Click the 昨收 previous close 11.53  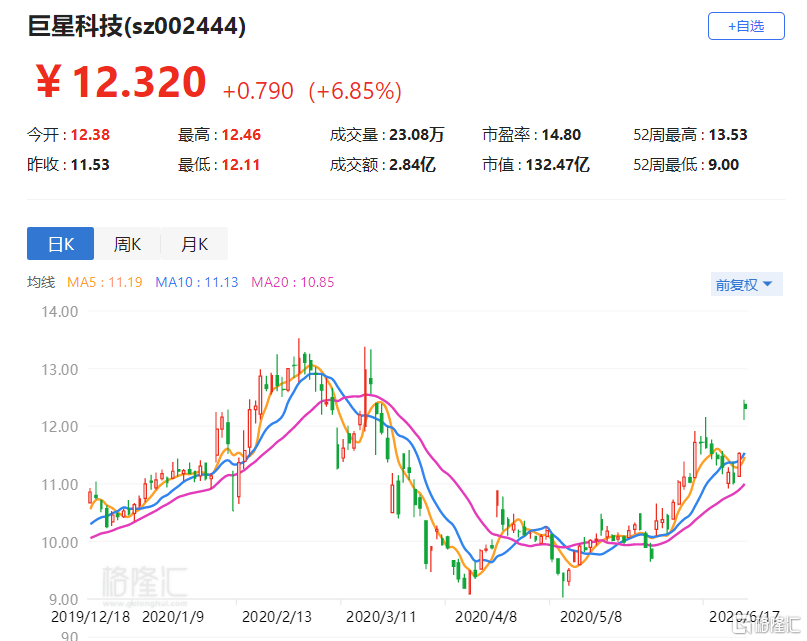90,165
